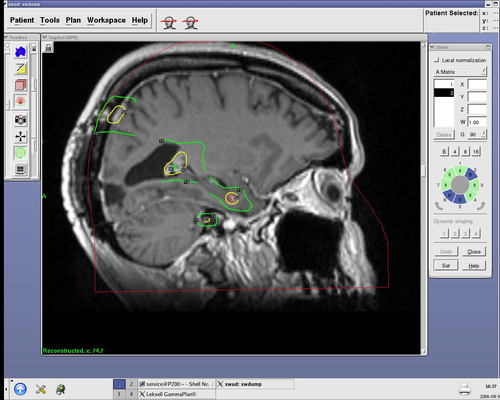Click the Undo button
Image resolution: width=500 pixels, height=400 pixels.
pos(446,252)
